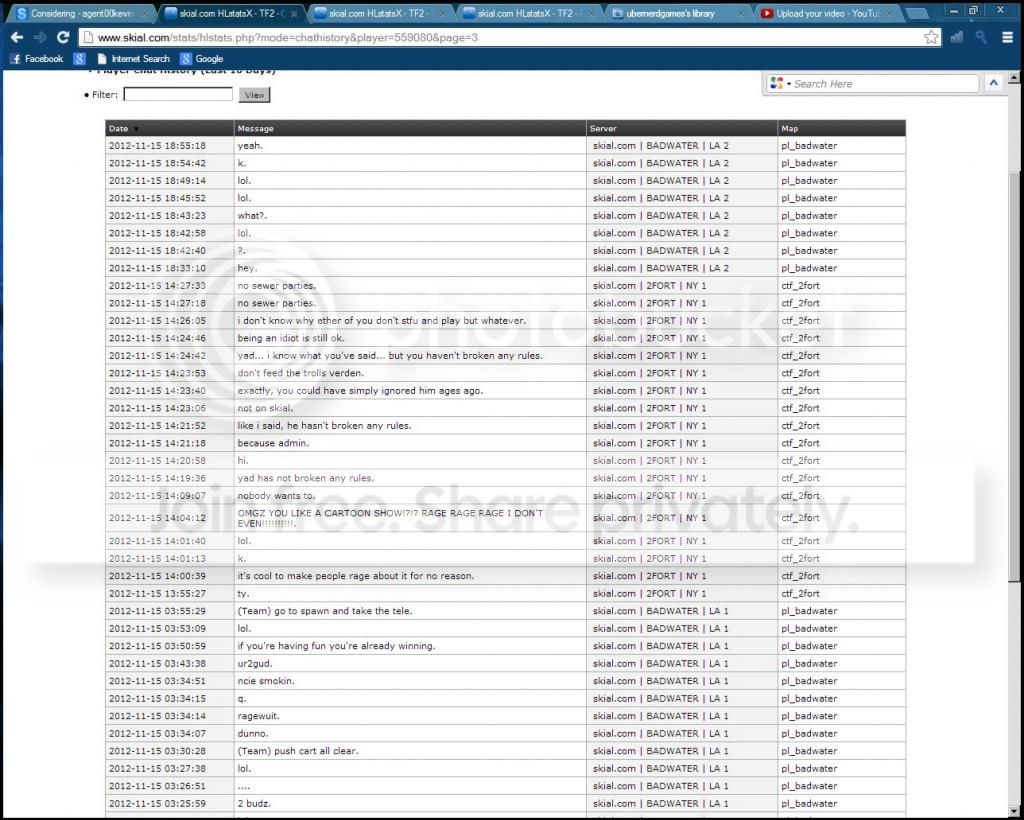Select message "like i said, he hasn't broken any rules."
The height and width of the screenshot is (820, 1024).
324,426
